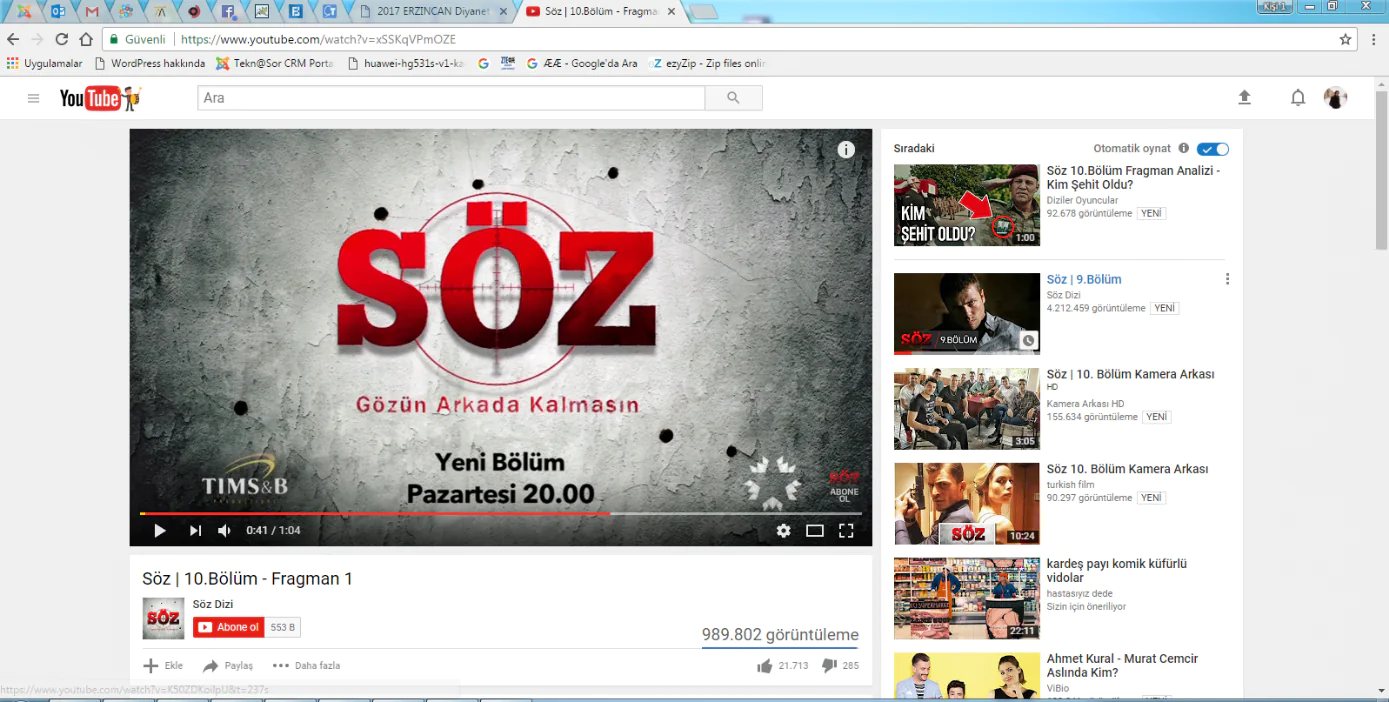Image resolution: width=1389 pixels, height=702 pixels.
Task: Go to the browser home page
Action: 86,39
